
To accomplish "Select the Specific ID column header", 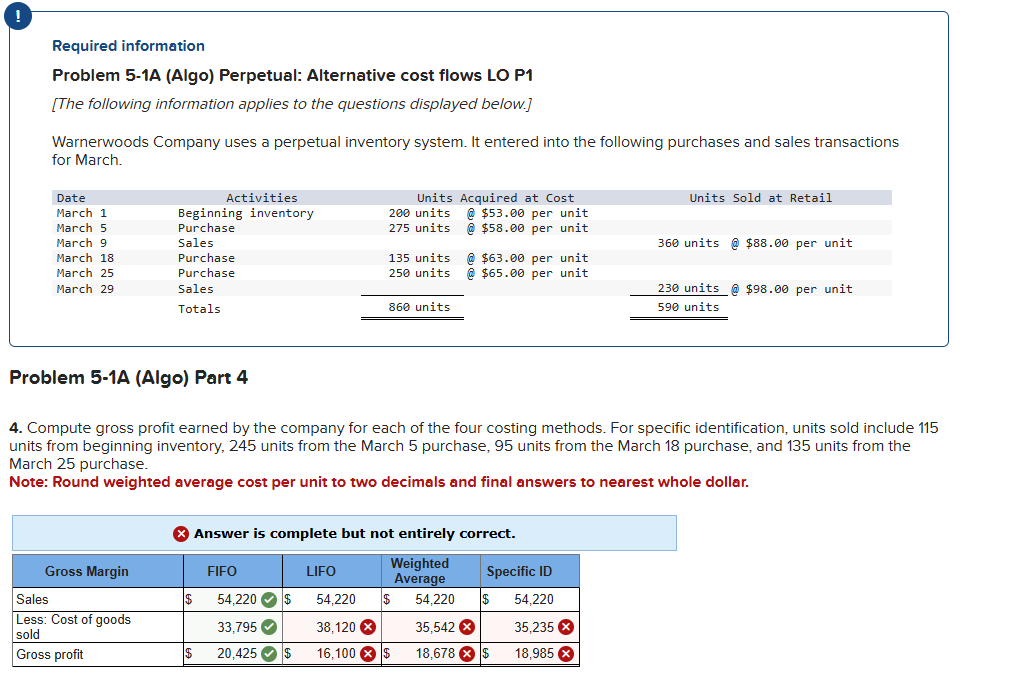I will pos(521,571).
